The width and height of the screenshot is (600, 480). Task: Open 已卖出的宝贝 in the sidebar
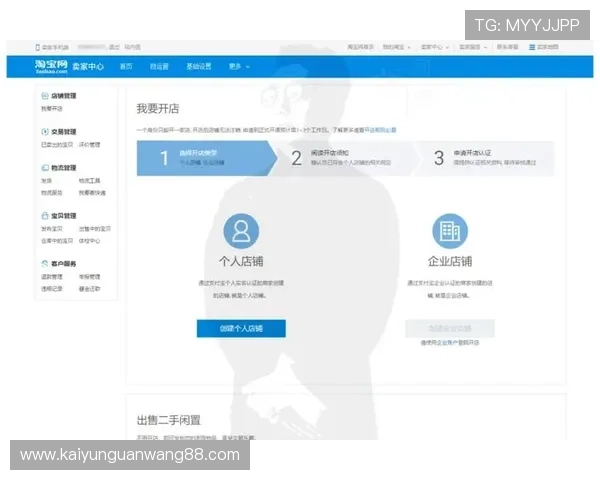tap(57, 145)
